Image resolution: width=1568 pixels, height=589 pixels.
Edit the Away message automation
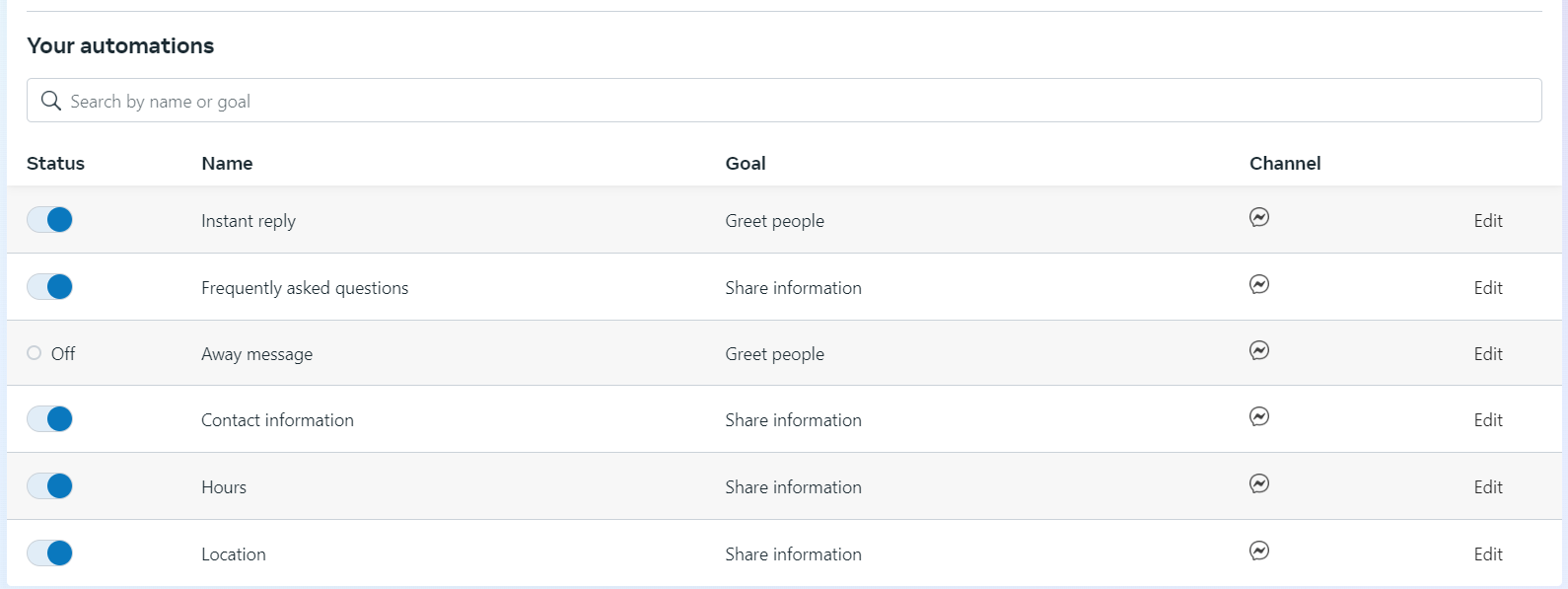(x=1487, y=354)
